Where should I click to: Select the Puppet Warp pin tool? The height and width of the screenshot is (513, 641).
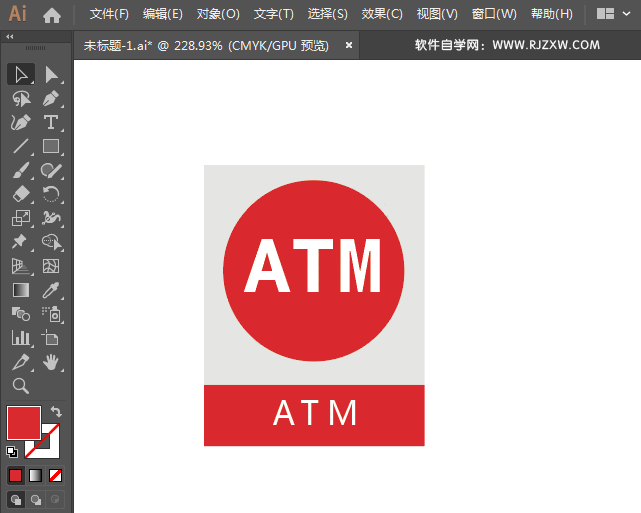(x=21, y=242)
